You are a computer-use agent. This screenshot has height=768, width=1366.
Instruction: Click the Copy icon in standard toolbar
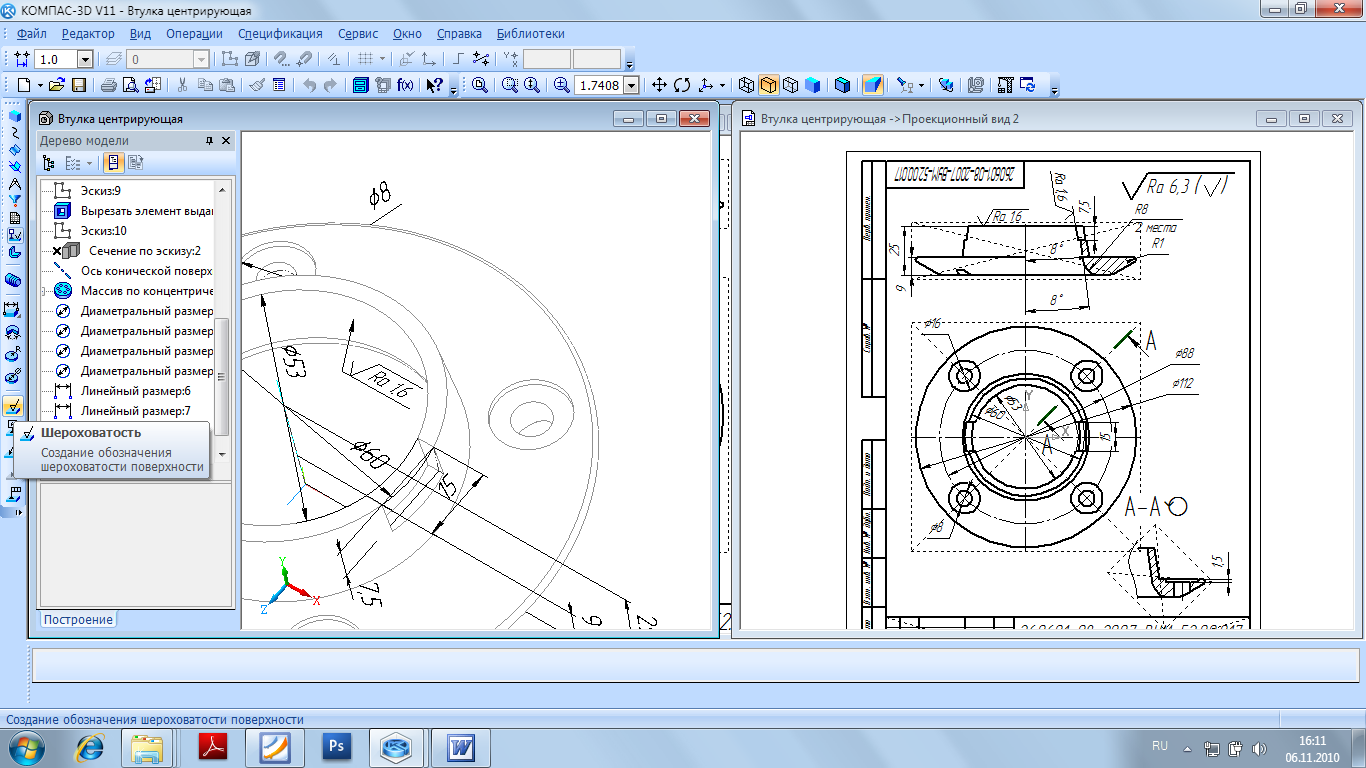point(205,85)
